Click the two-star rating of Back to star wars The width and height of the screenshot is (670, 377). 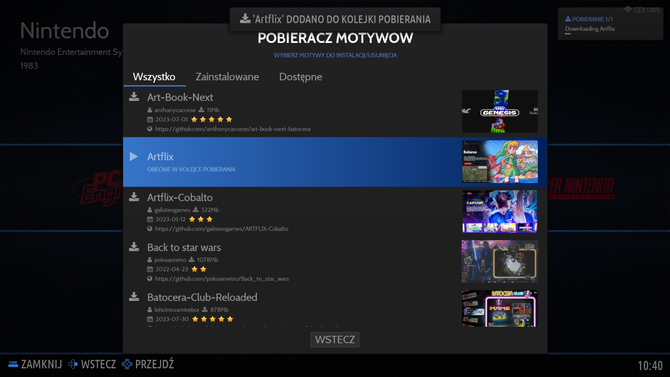[199, 269]
